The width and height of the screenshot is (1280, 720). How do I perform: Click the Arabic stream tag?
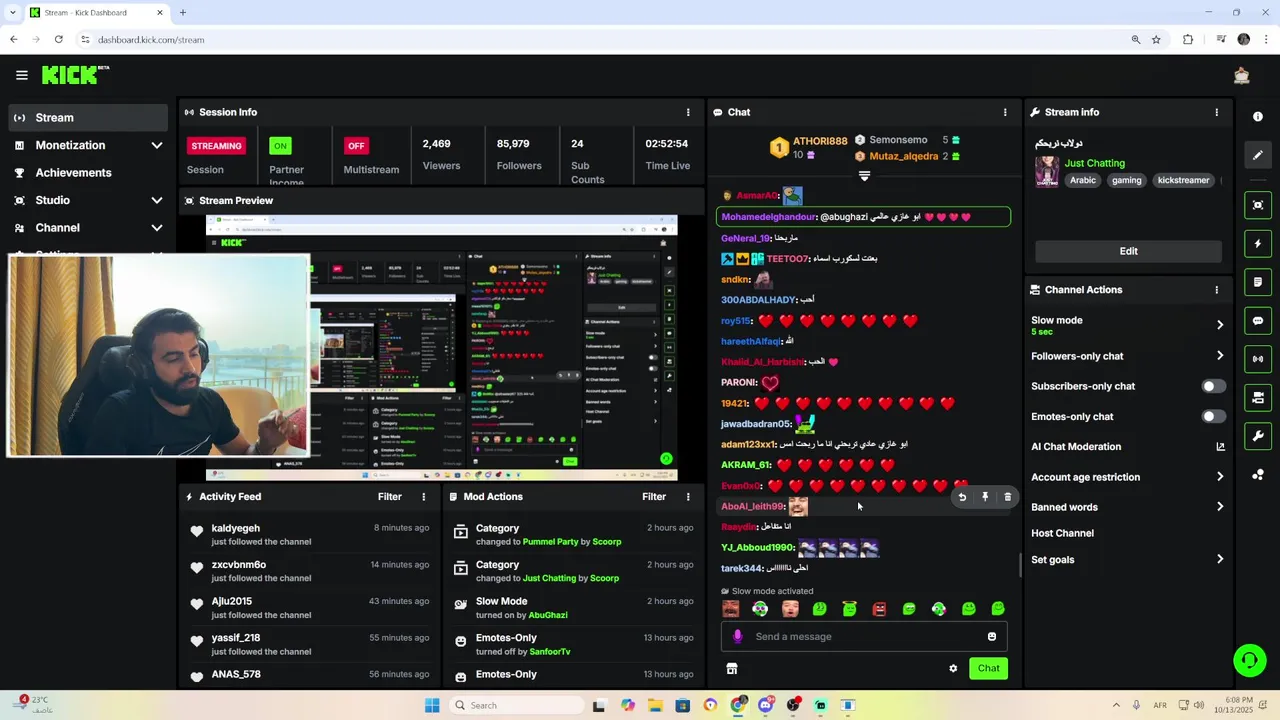1083,181
